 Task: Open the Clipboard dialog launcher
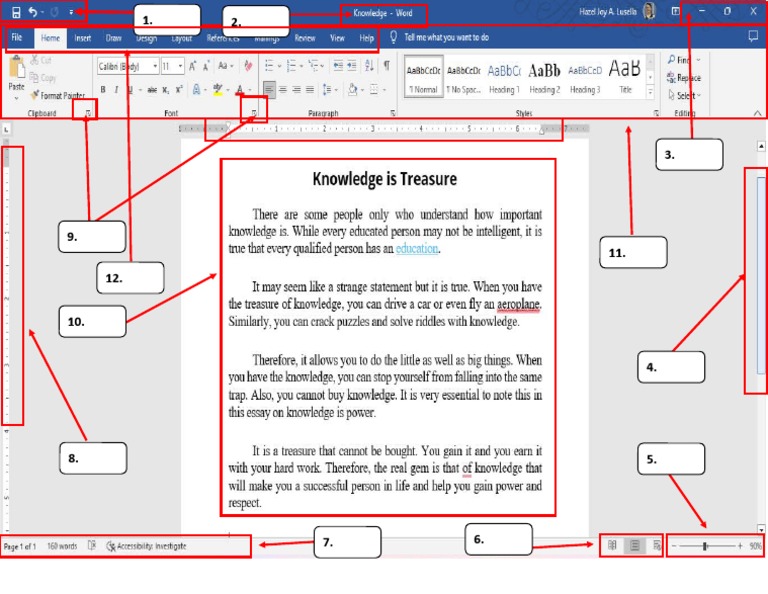click(x=88, y=113)
